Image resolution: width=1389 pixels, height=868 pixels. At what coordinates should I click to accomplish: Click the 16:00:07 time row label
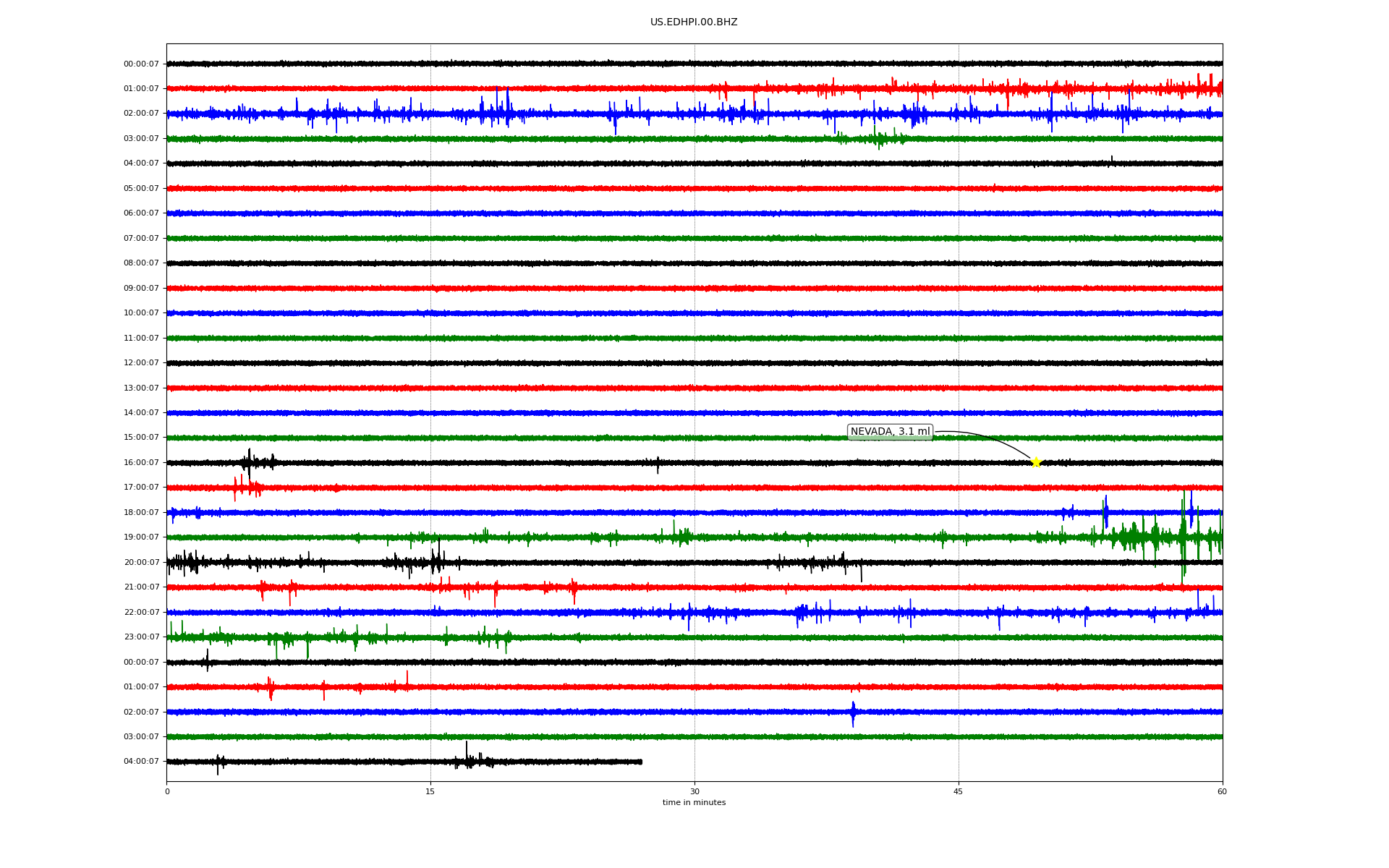pyautogui.click(x=141, y=462)
